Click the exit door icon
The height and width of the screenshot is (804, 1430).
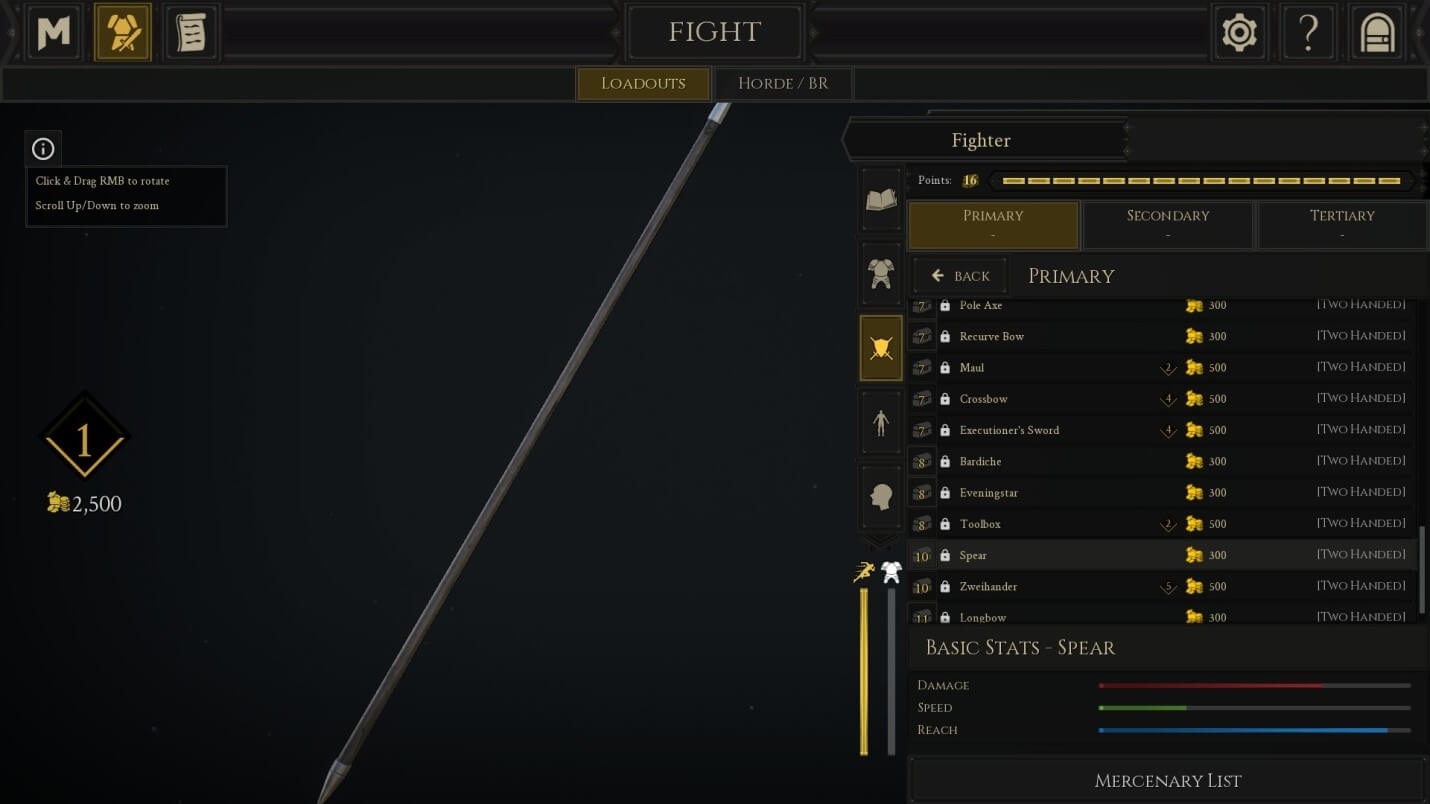tap(1377, 33)
